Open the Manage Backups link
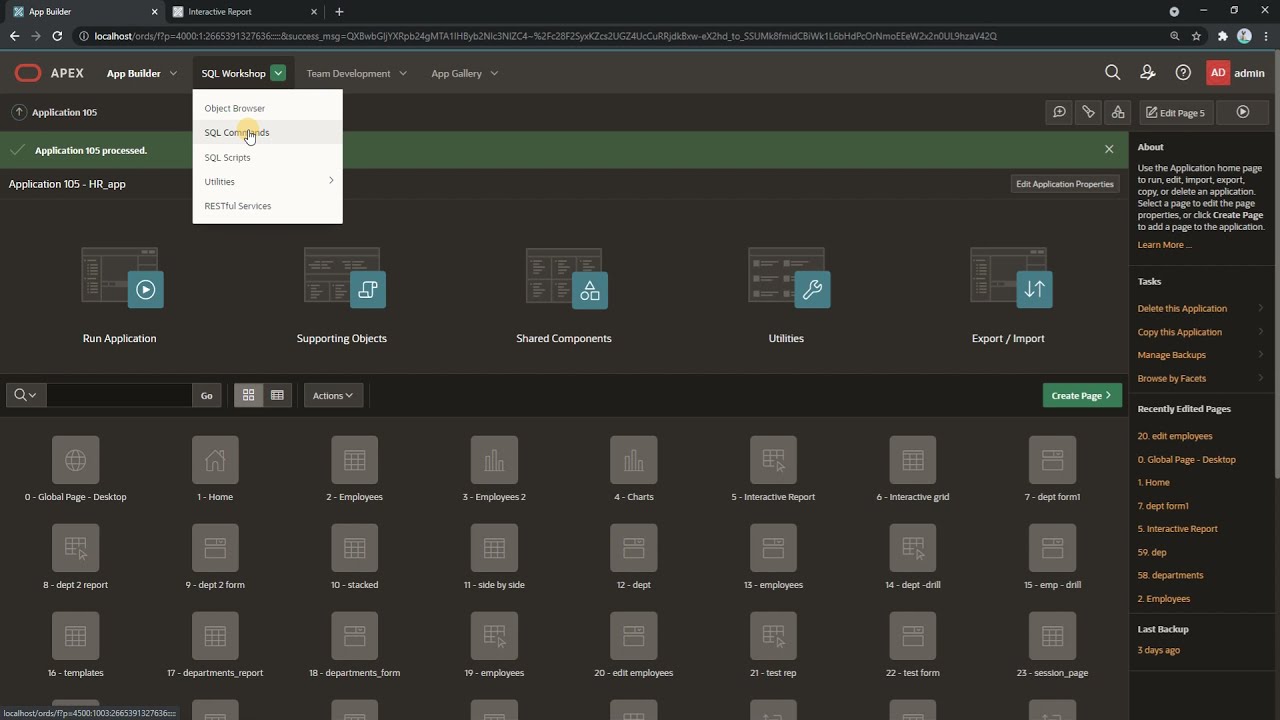The image size is (1280, 720). (x=1172, y=355)
